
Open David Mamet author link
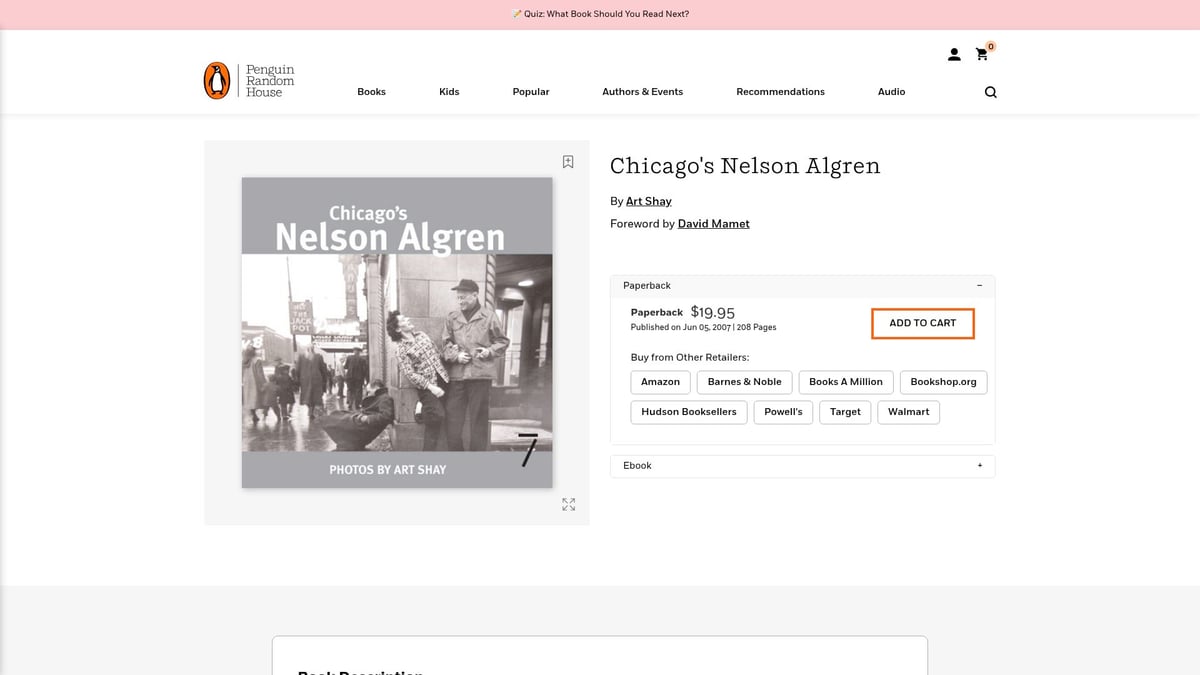(x=714, y=224)
